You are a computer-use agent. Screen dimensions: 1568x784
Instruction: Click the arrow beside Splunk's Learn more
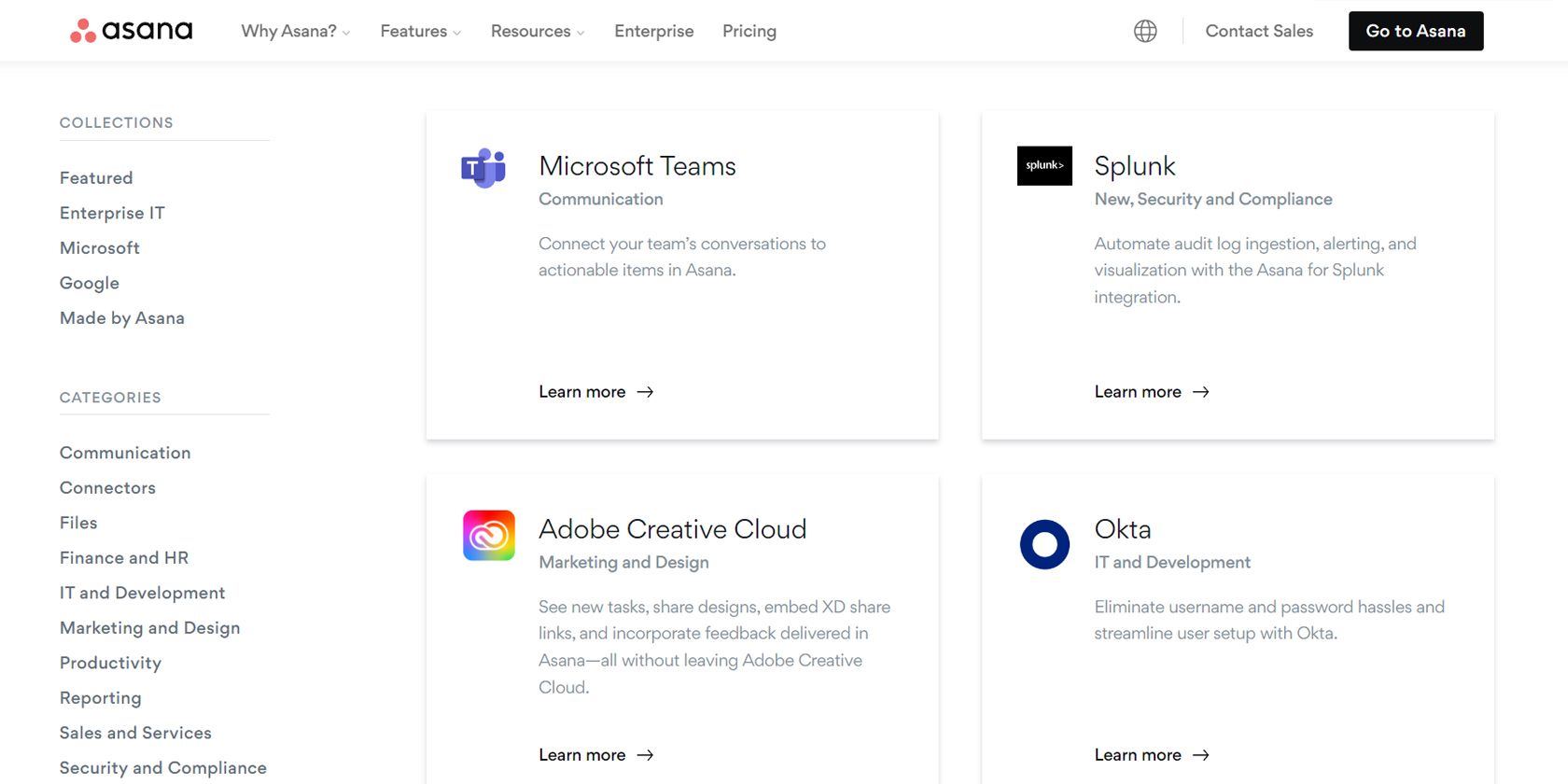click(1201, 392)
